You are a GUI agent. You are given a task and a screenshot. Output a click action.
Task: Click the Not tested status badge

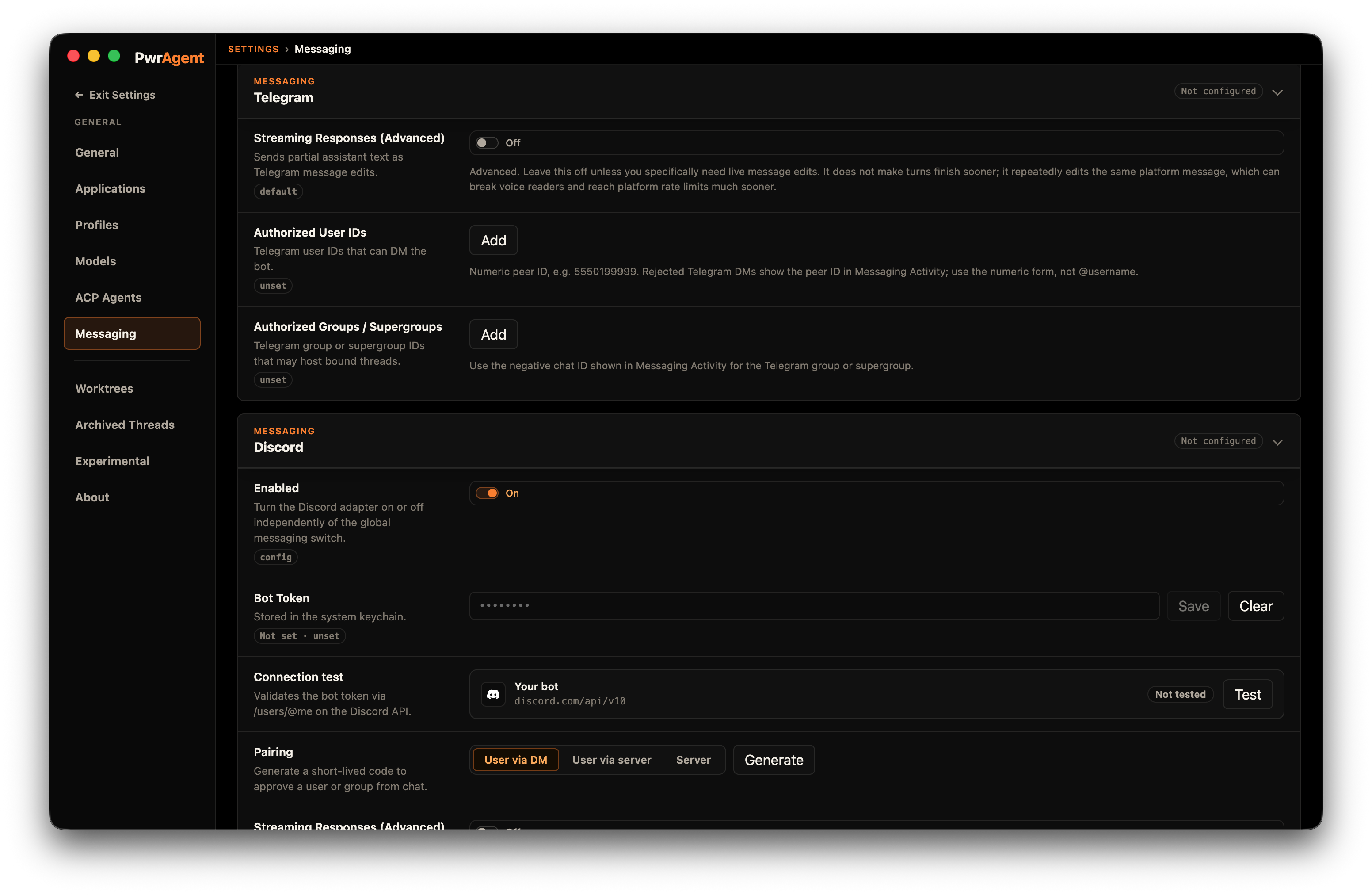click(x=1180, y=694)
